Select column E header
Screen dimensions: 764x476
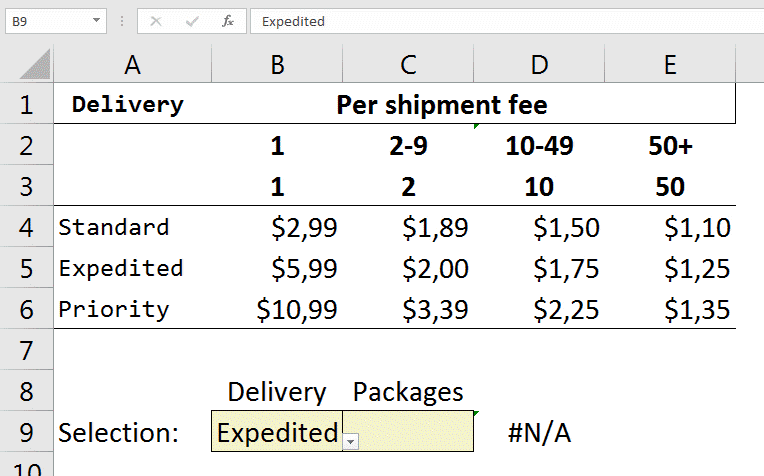[x=670, y=65]
